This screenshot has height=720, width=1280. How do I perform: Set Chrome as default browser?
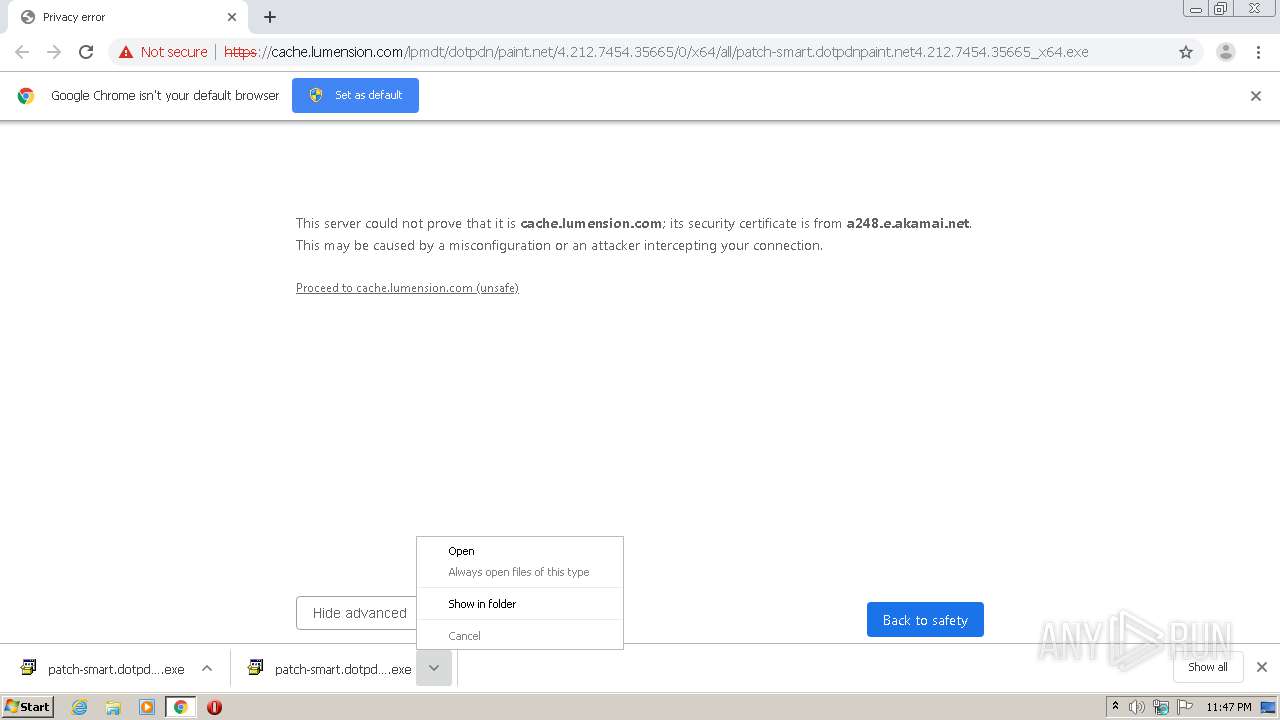pyautogui.click(x=355, y=95)
